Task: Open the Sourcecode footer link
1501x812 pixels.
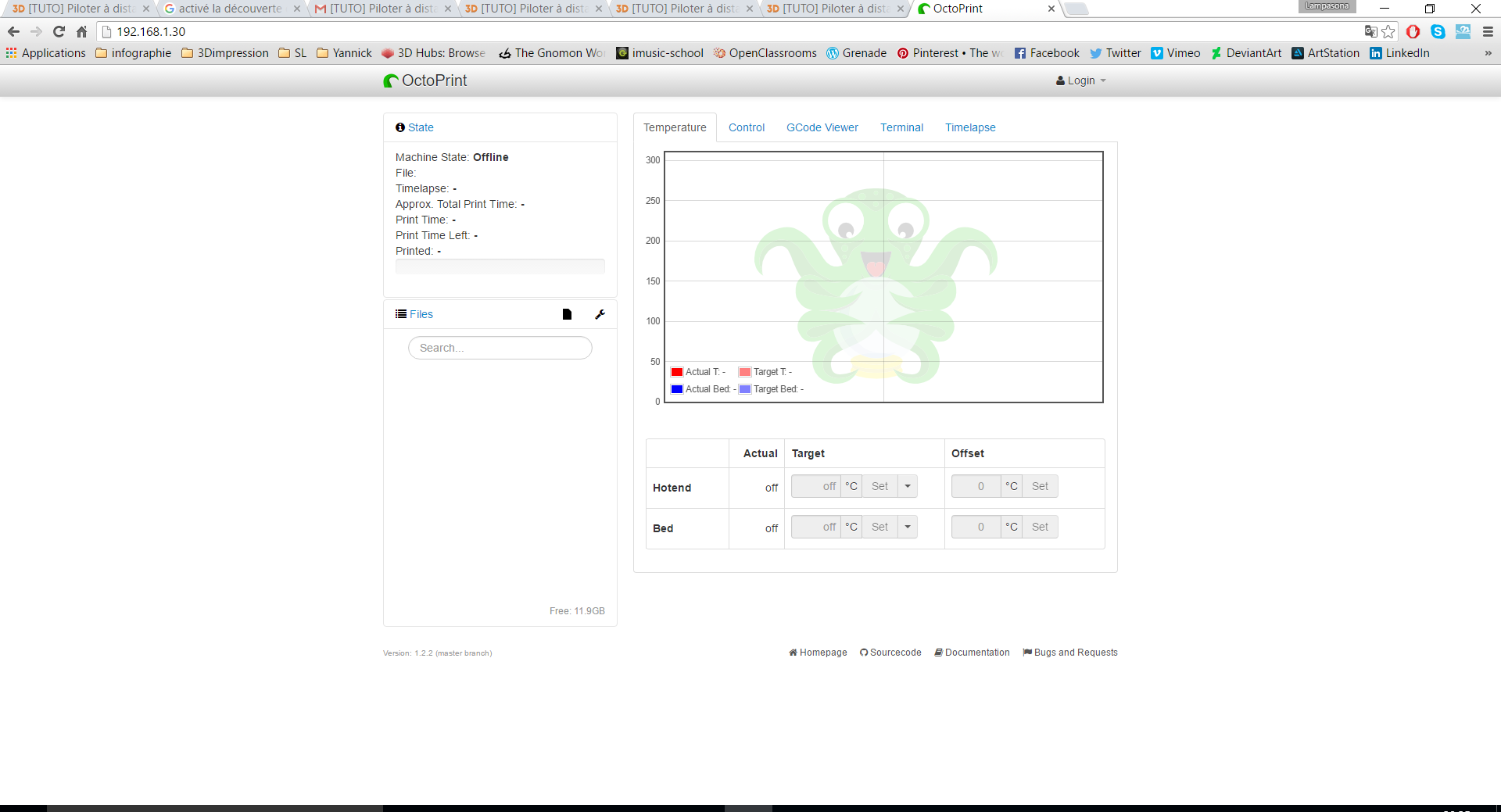Action: coord(890,653)
